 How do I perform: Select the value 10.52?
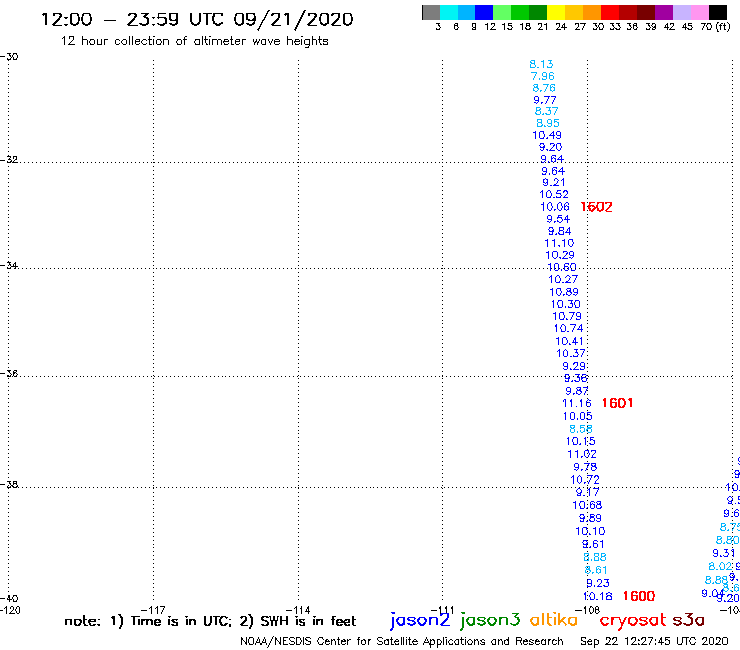pyautogui.click(x=554, y=194)
